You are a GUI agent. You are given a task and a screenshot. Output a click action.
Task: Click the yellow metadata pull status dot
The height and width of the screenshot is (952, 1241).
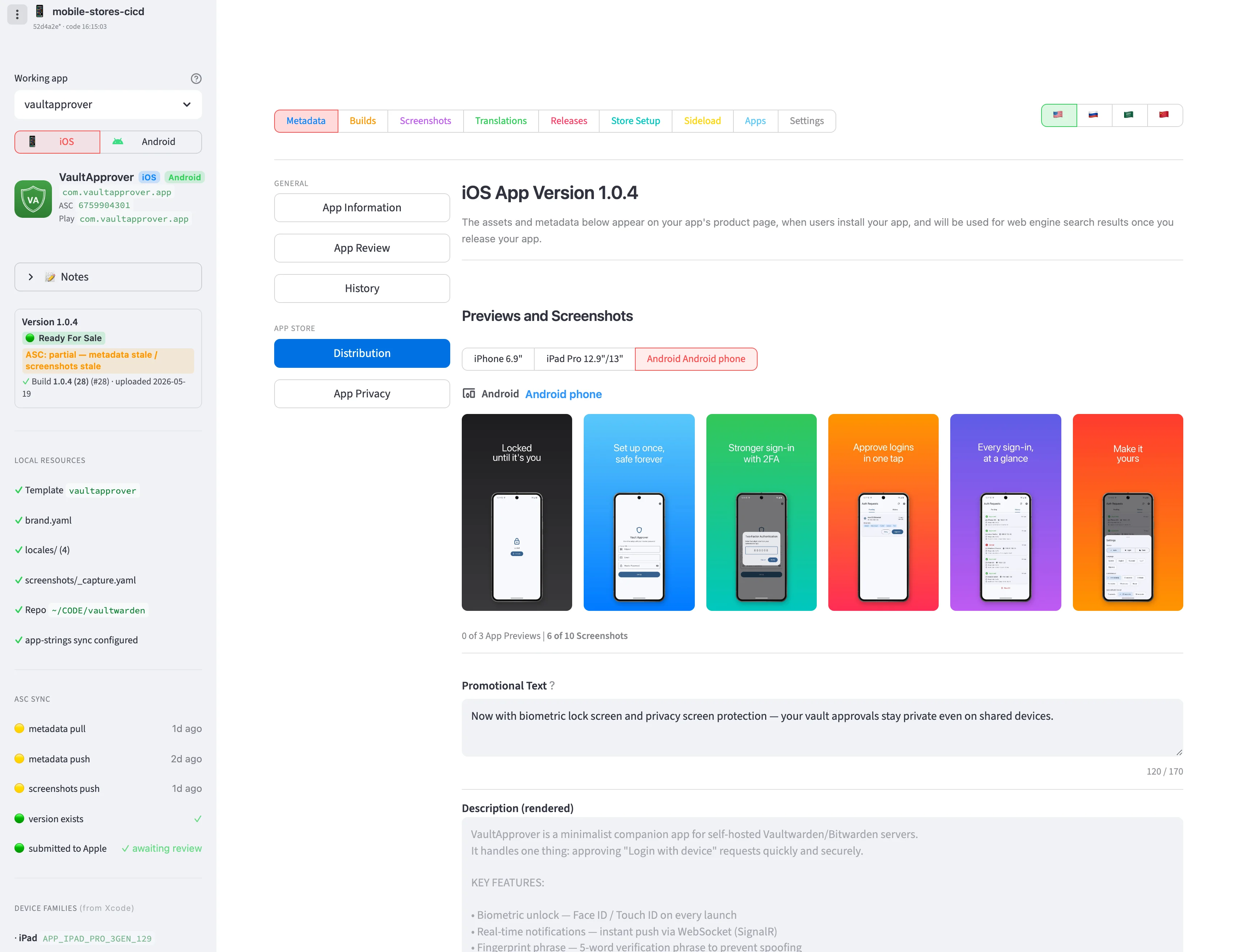coord(19,728)
